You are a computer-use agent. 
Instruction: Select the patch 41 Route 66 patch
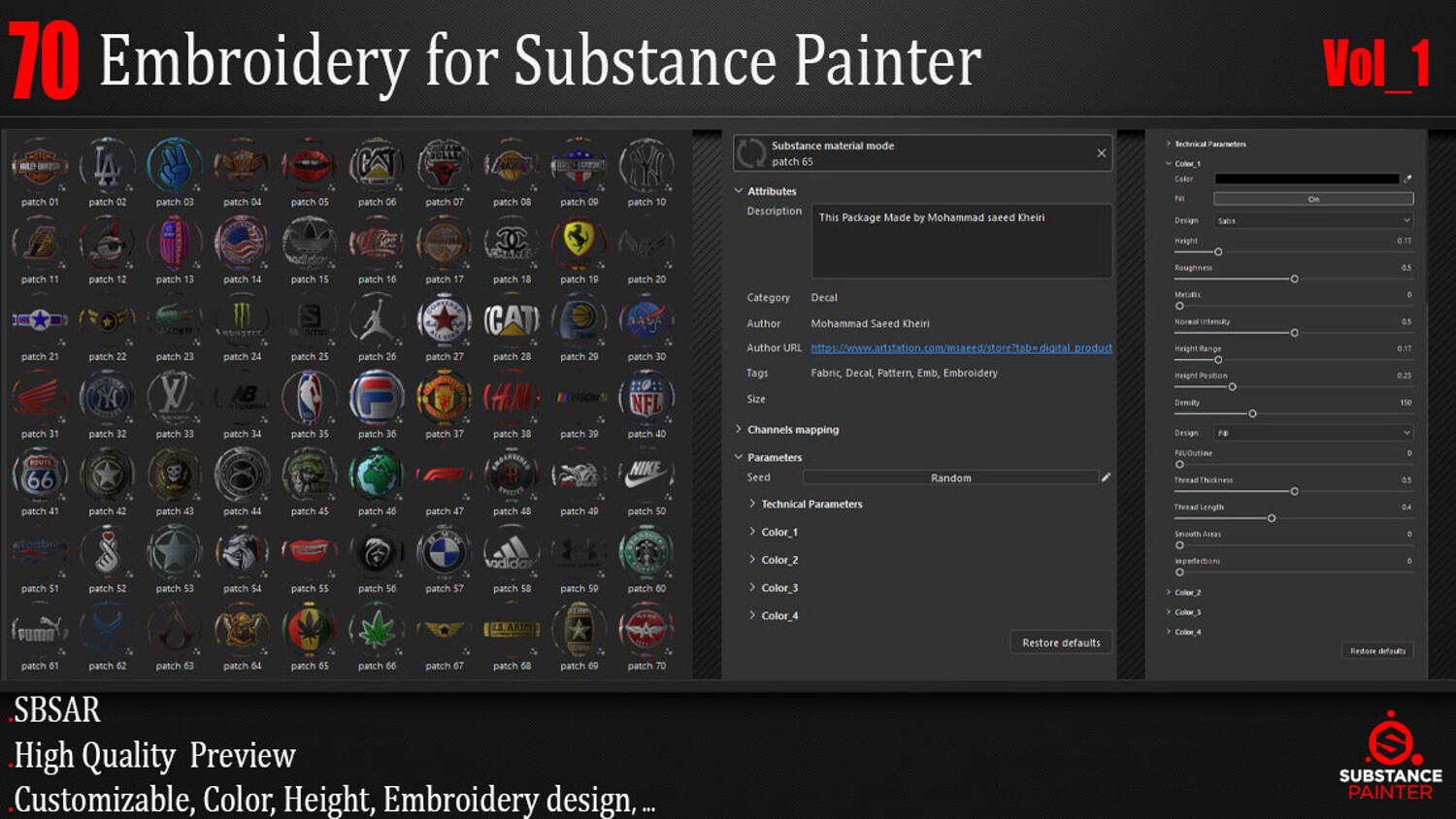pyautogui.click(x=40, y=475)
